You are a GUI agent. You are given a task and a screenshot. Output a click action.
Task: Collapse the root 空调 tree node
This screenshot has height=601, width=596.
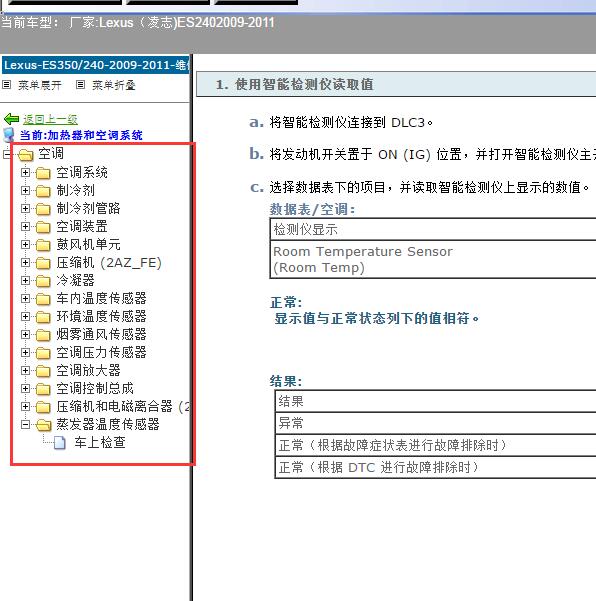(x=6, y=154)
